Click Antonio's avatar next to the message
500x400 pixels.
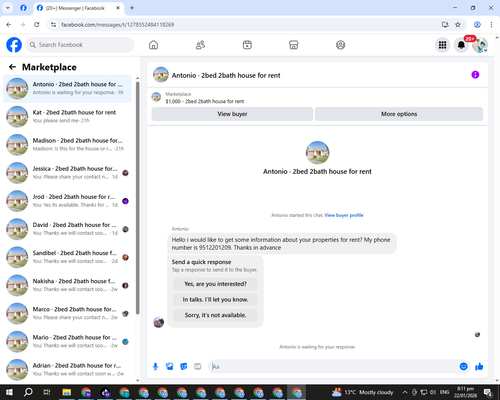pyautogui.click(x=158, y=322)
